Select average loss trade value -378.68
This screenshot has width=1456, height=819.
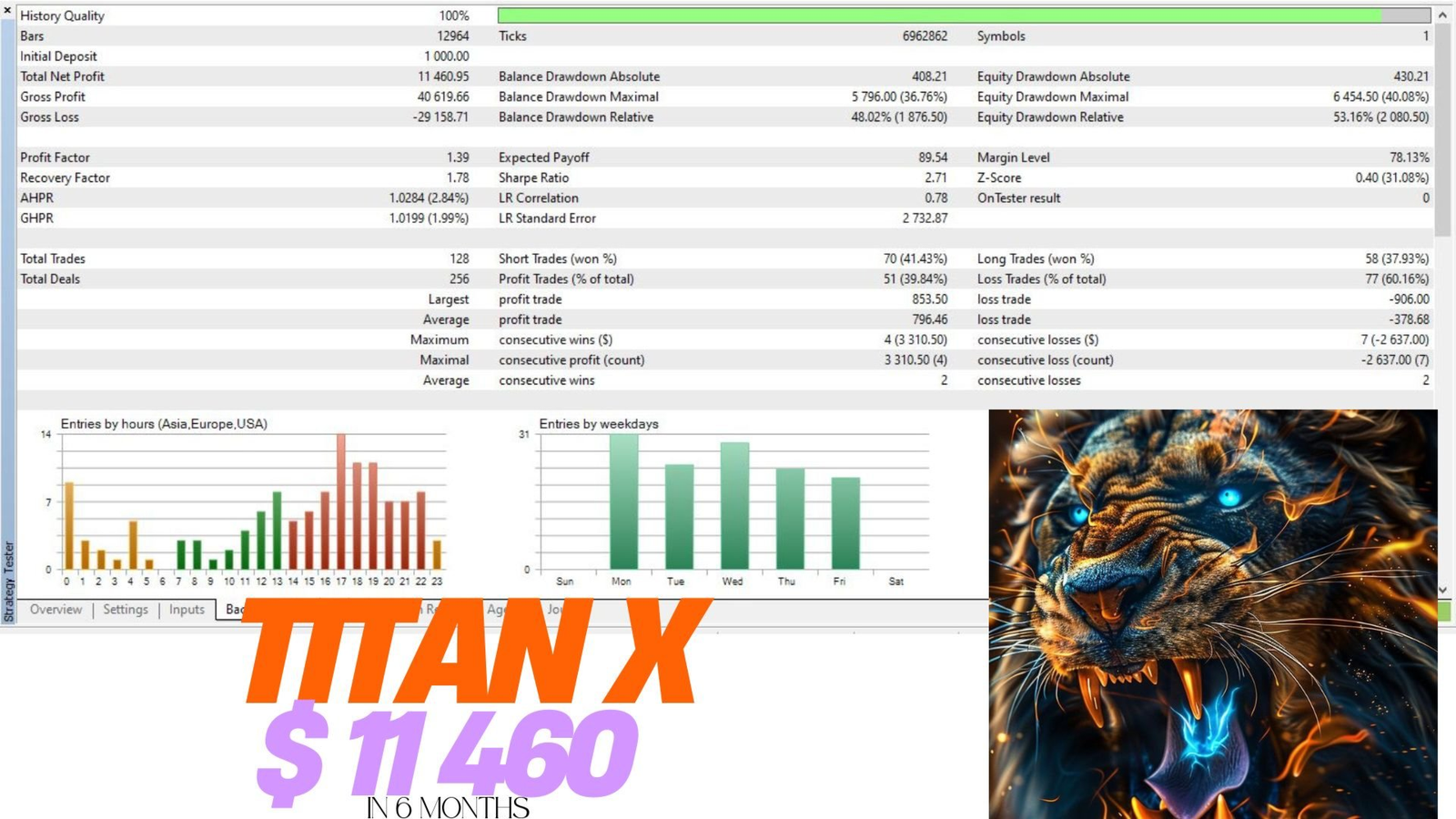[1409, 319]
